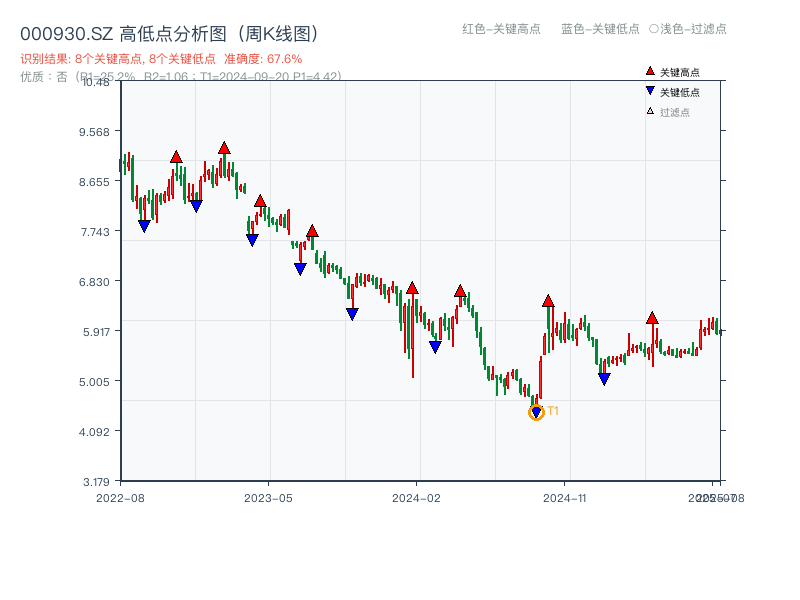This screenshot has height=600, width=800.
Task: Click the orange T1 label
Action: coord(553,411)
